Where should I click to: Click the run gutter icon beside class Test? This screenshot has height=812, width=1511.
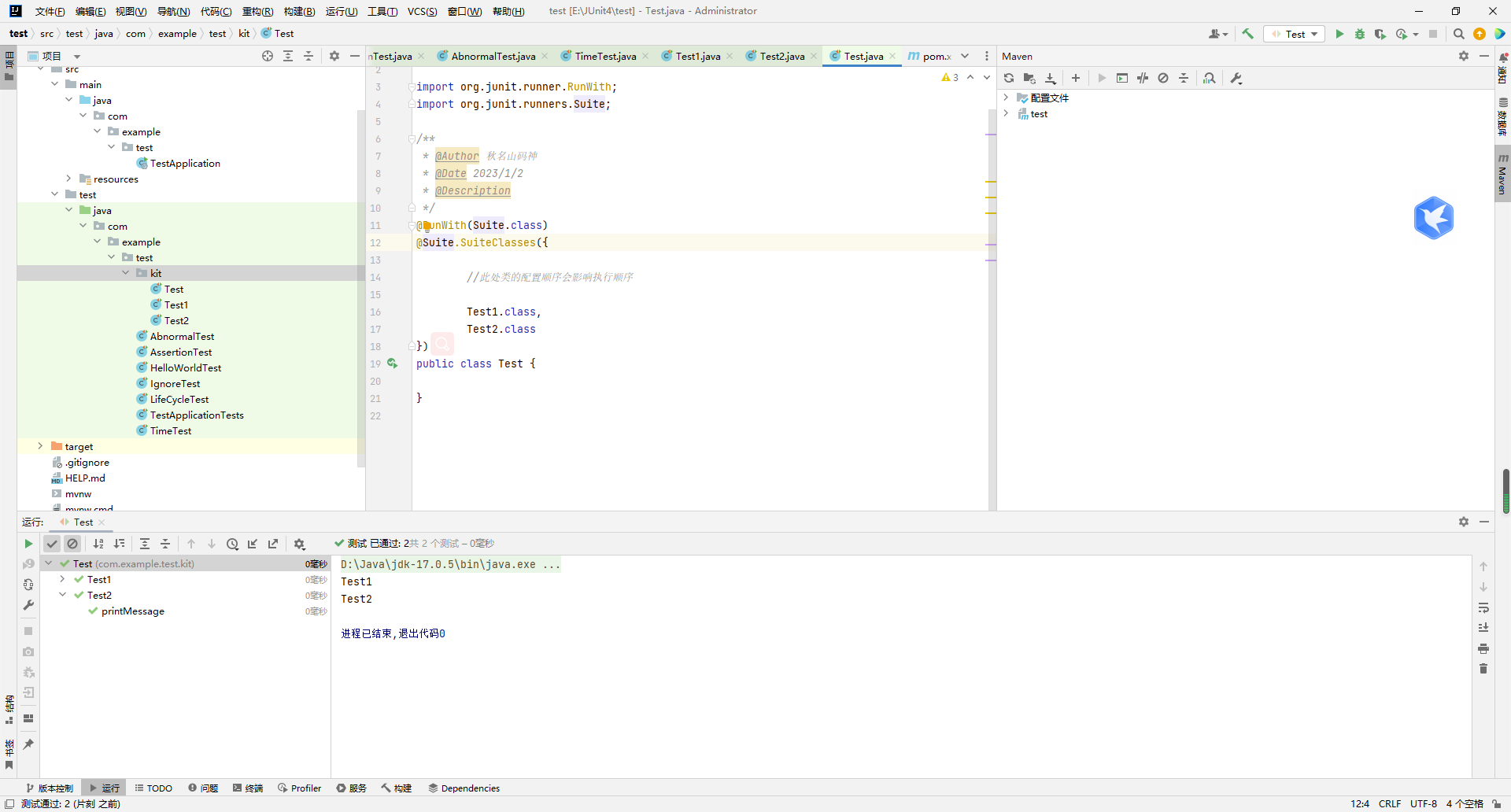click(x=392, y=364)
